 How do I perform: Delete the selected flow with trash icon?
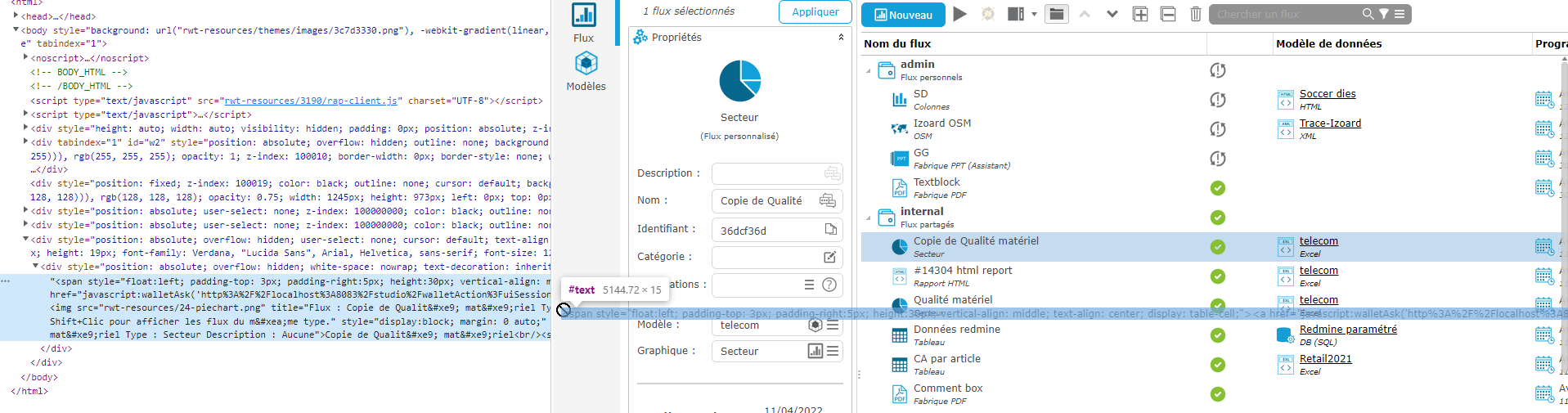point(1196,14)
